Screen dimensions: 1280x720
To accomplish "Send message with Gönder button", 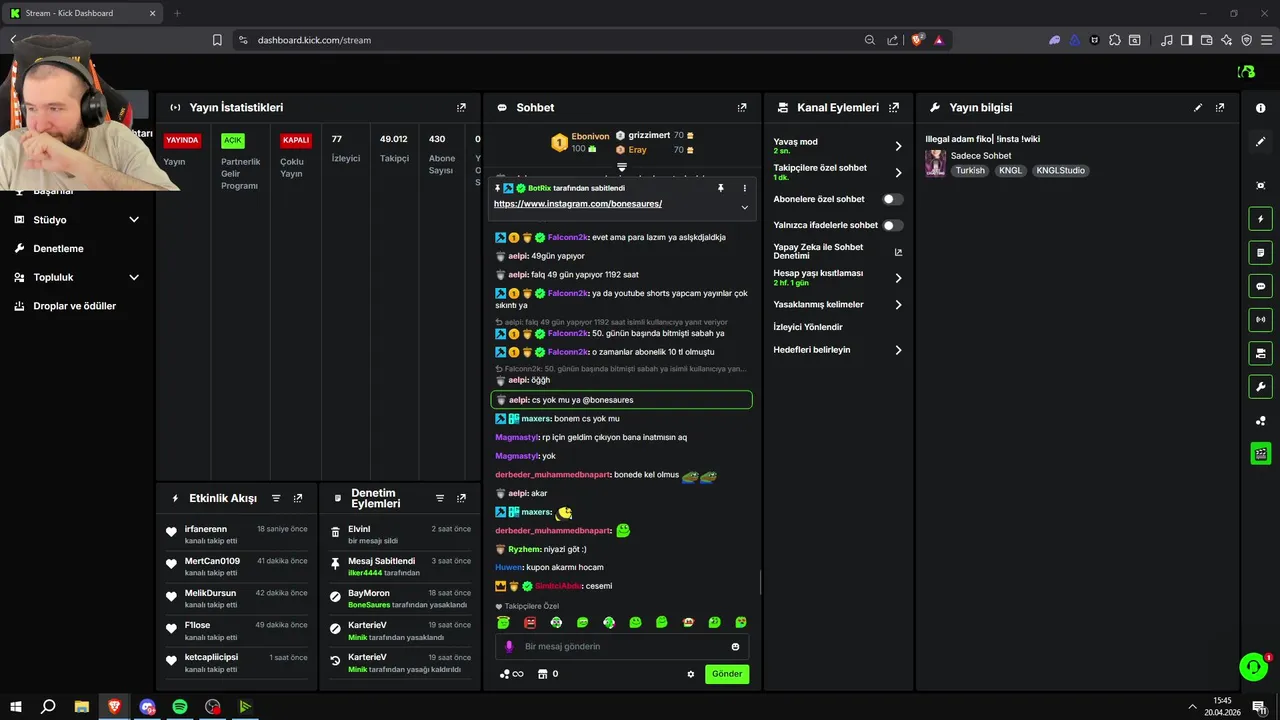I will point(727,674).
